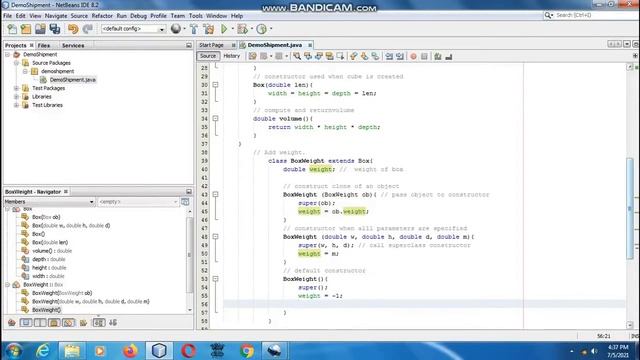Open Google Chrome from the taskbar
Screen dimensions: 640x360
point(247,351)
